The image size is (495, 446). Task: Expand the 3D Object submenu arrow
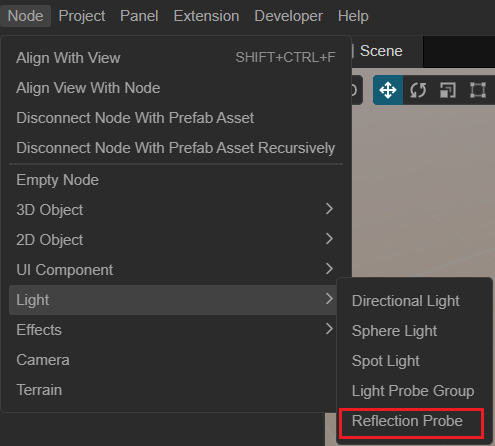coord(329,209)
